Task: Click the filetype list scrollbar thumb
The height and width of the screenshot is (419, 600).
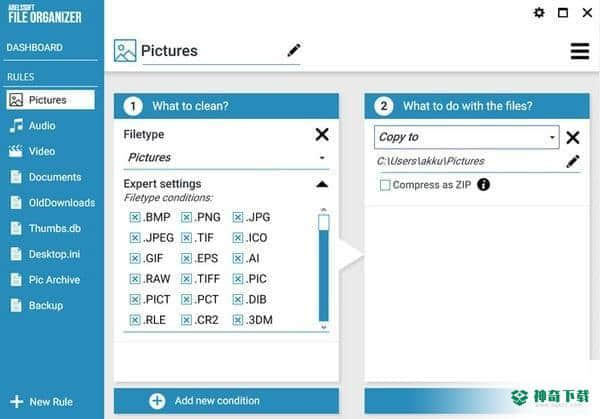Action: coord(323,222)
